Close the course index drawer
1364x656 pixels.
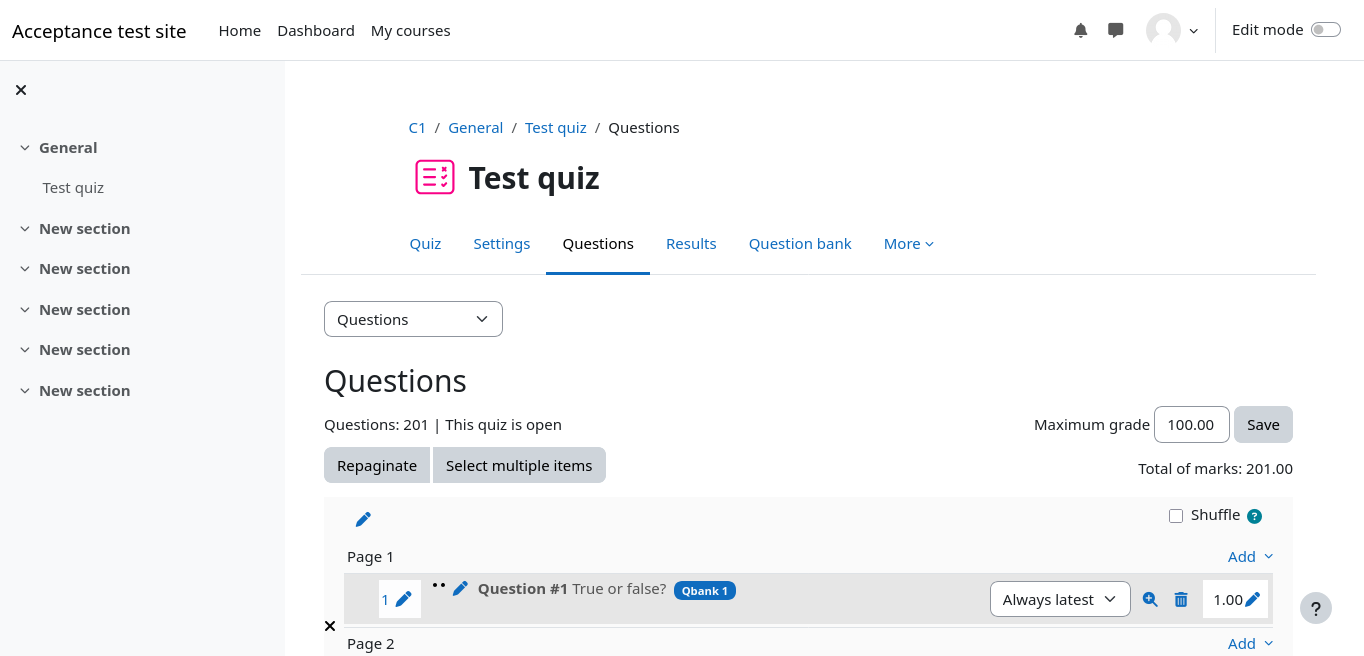coord(21,90)
